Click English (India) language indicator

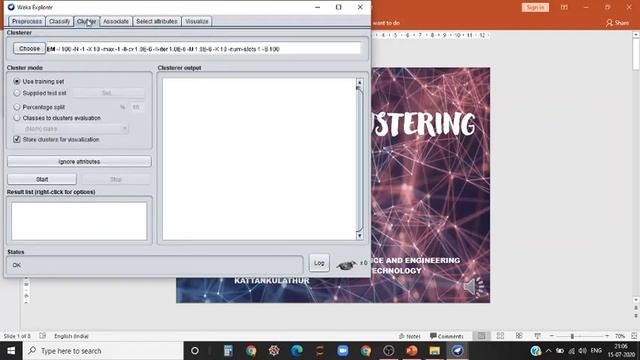point(71,336)
